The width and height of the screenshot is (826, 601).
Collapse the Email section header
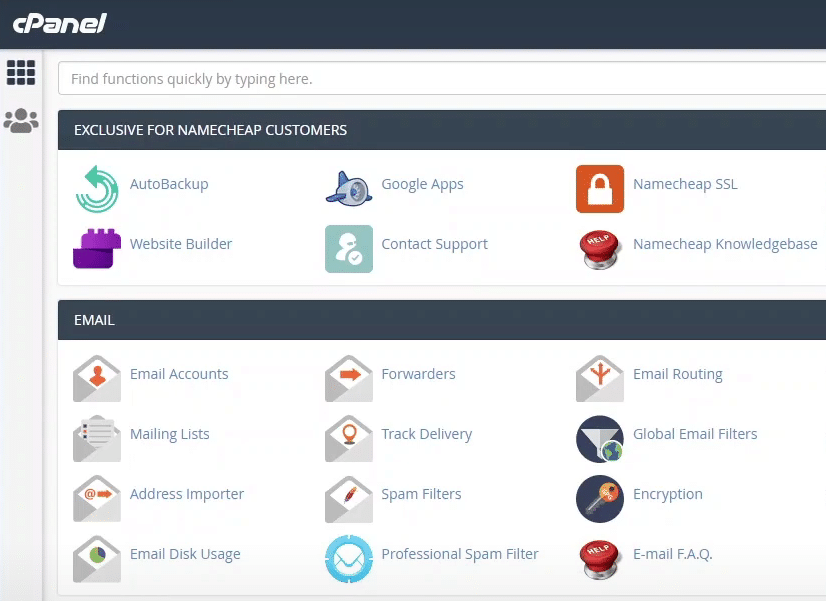tap(442, 320)
